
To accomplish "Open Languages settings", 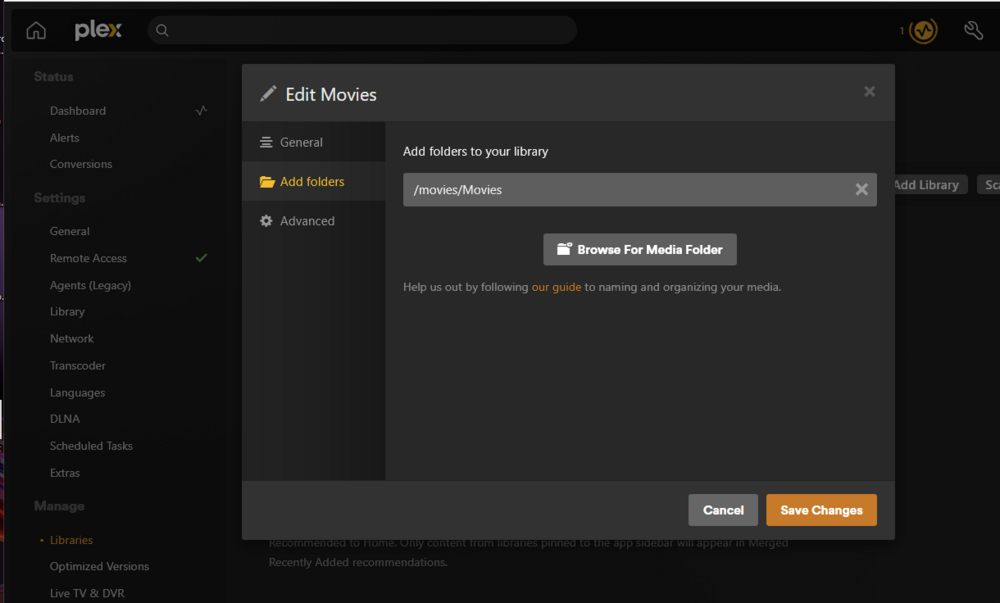I will 77,393.
